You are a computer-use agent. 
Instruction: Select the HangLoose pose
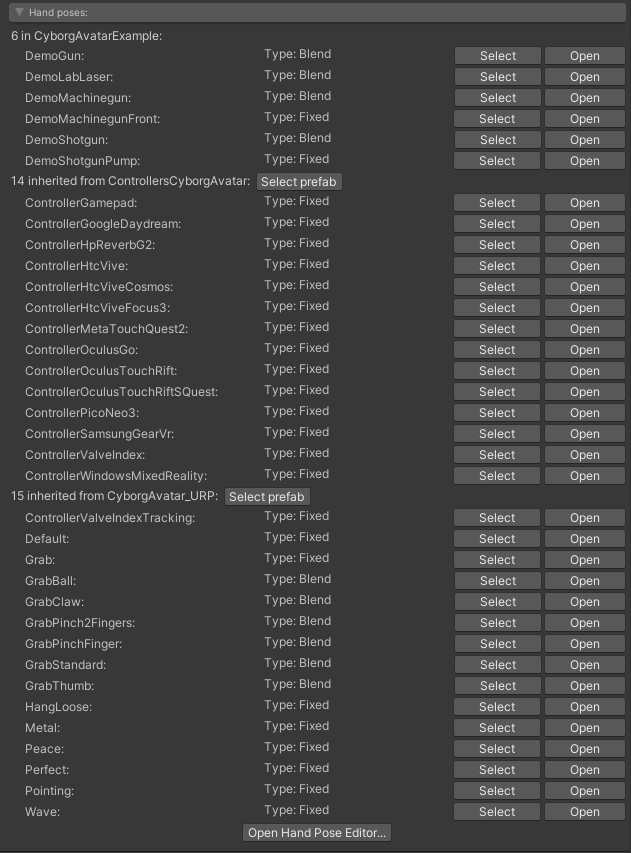point(497,707)
